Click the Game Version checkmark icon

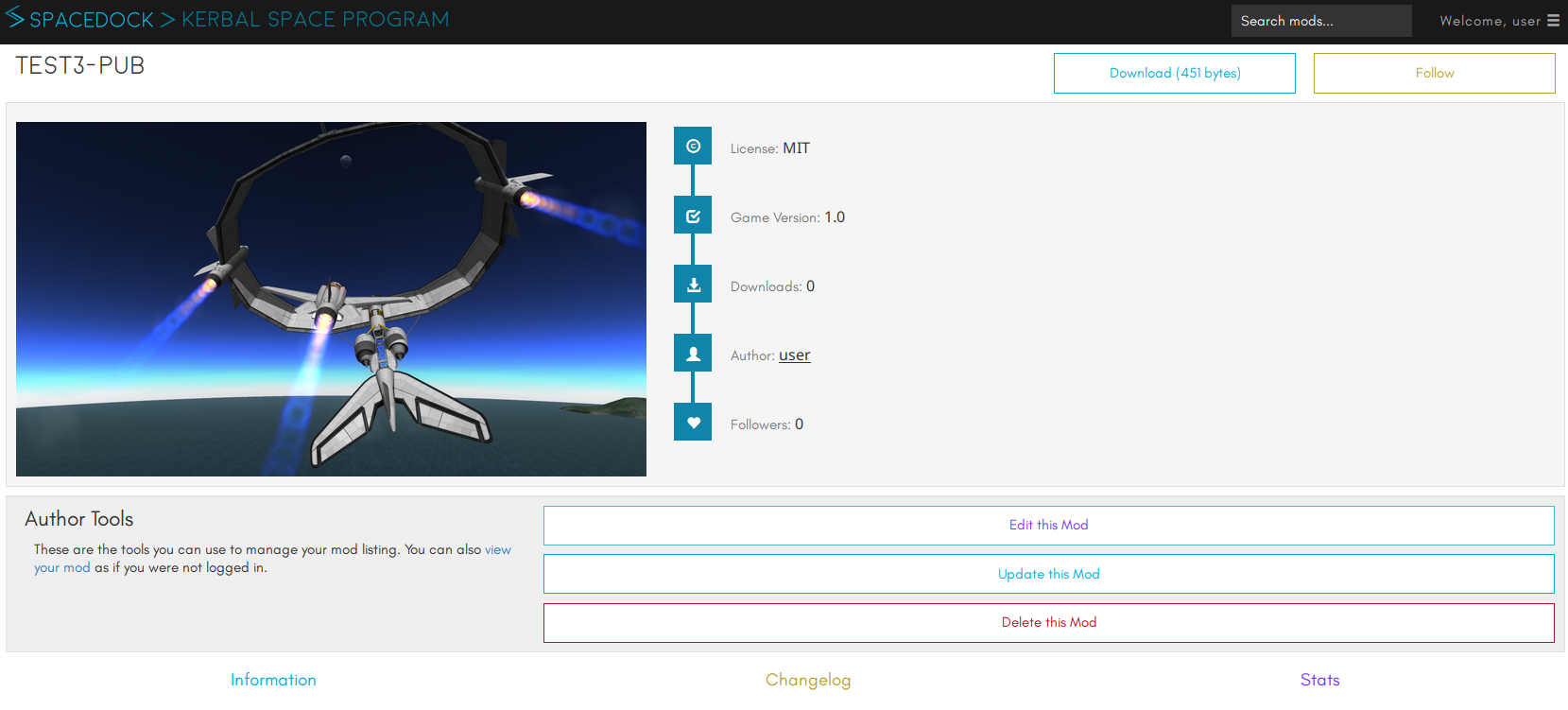click(x=693, y=216)
